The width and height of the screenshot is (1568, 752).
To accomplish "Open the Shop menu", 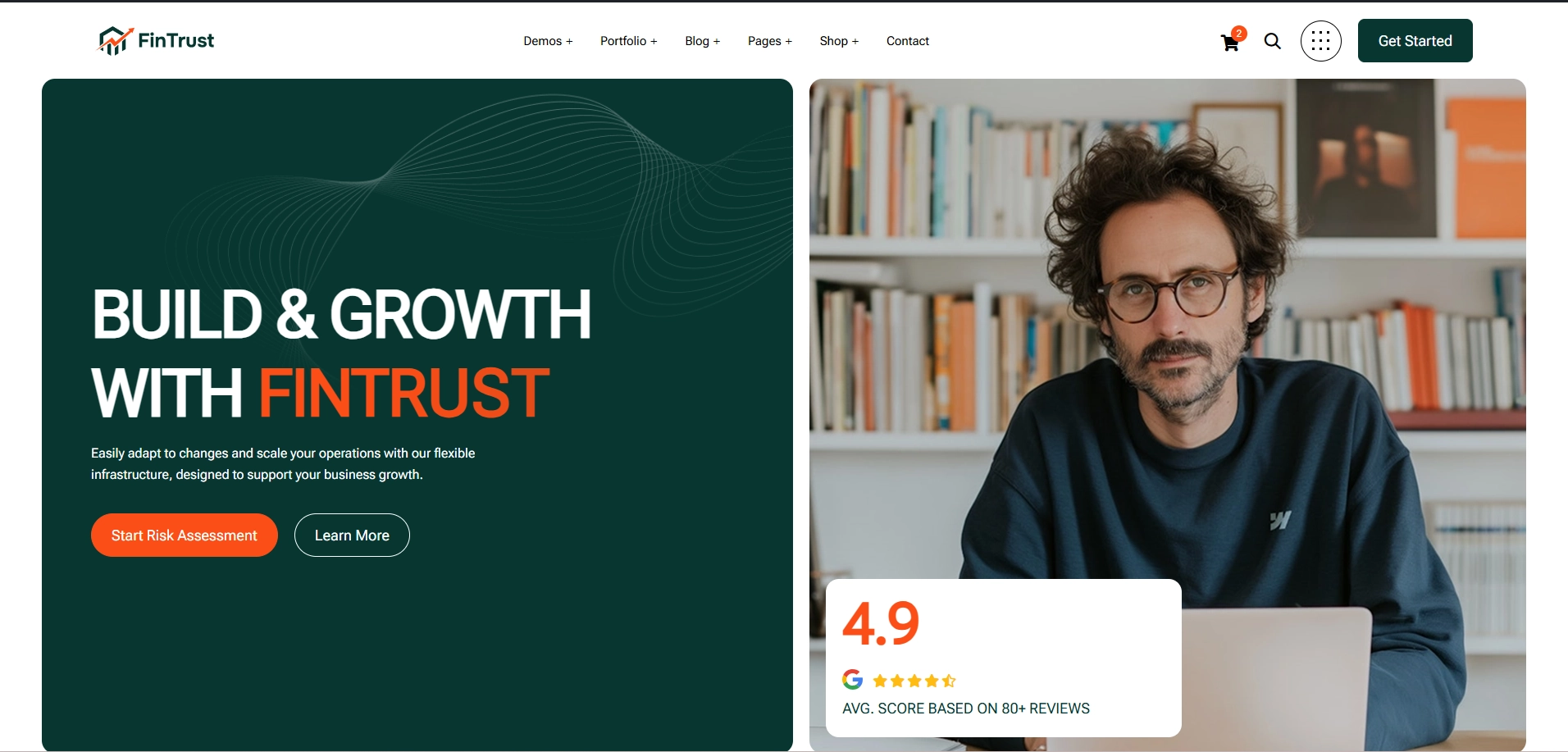I will pyautogui.click(x=839, y=41).
